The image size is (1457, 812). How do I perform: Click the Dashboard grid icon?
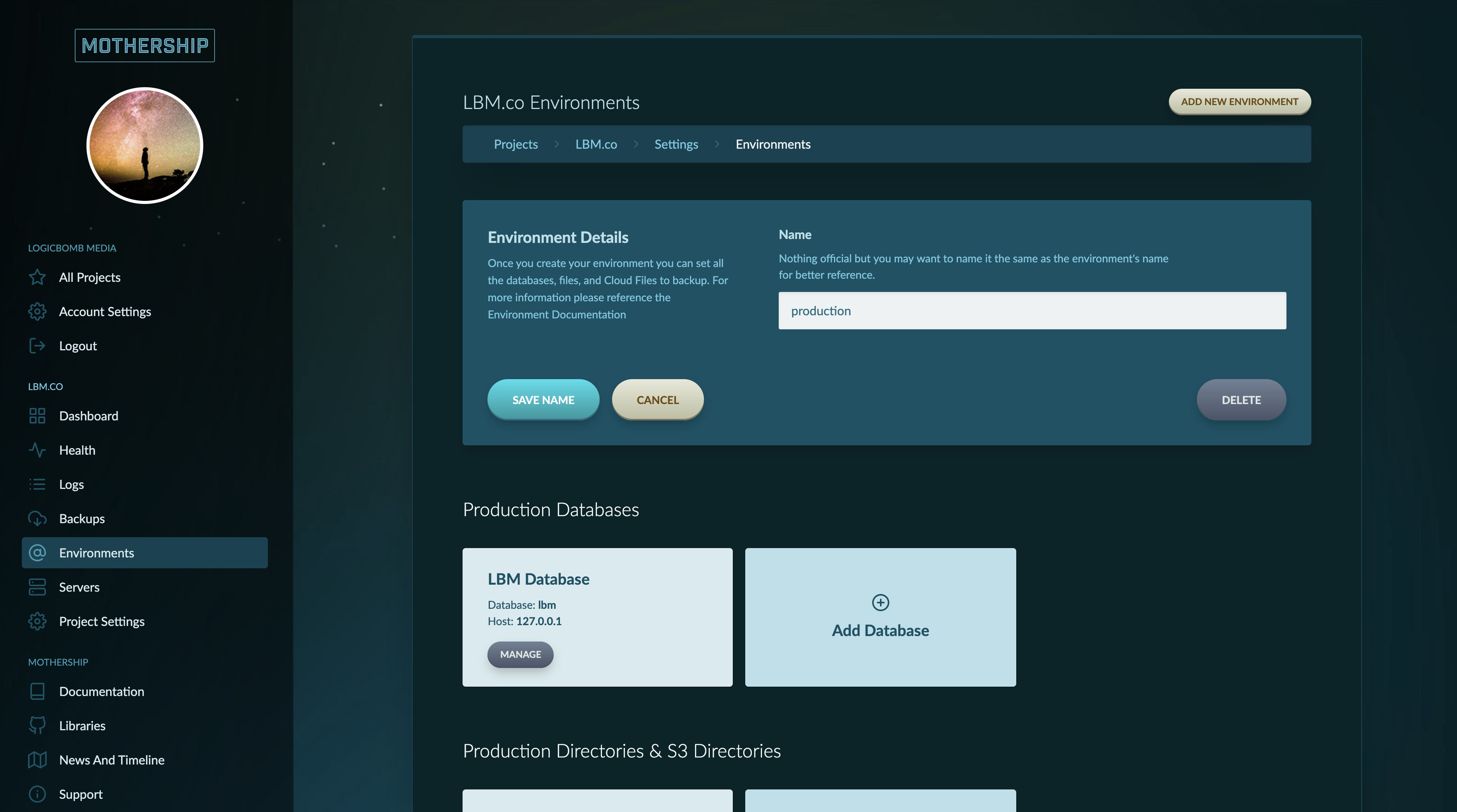pyautogui.click(x=37, y=416)
